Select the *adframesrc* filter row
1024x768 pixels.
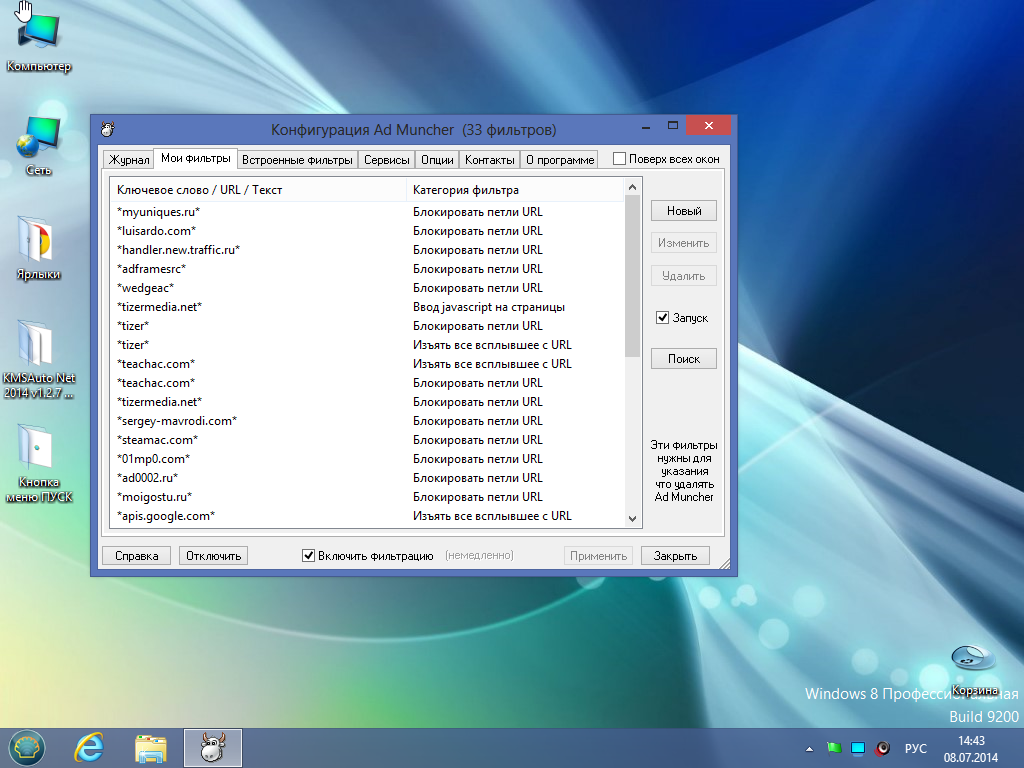(x=368, y=268)
